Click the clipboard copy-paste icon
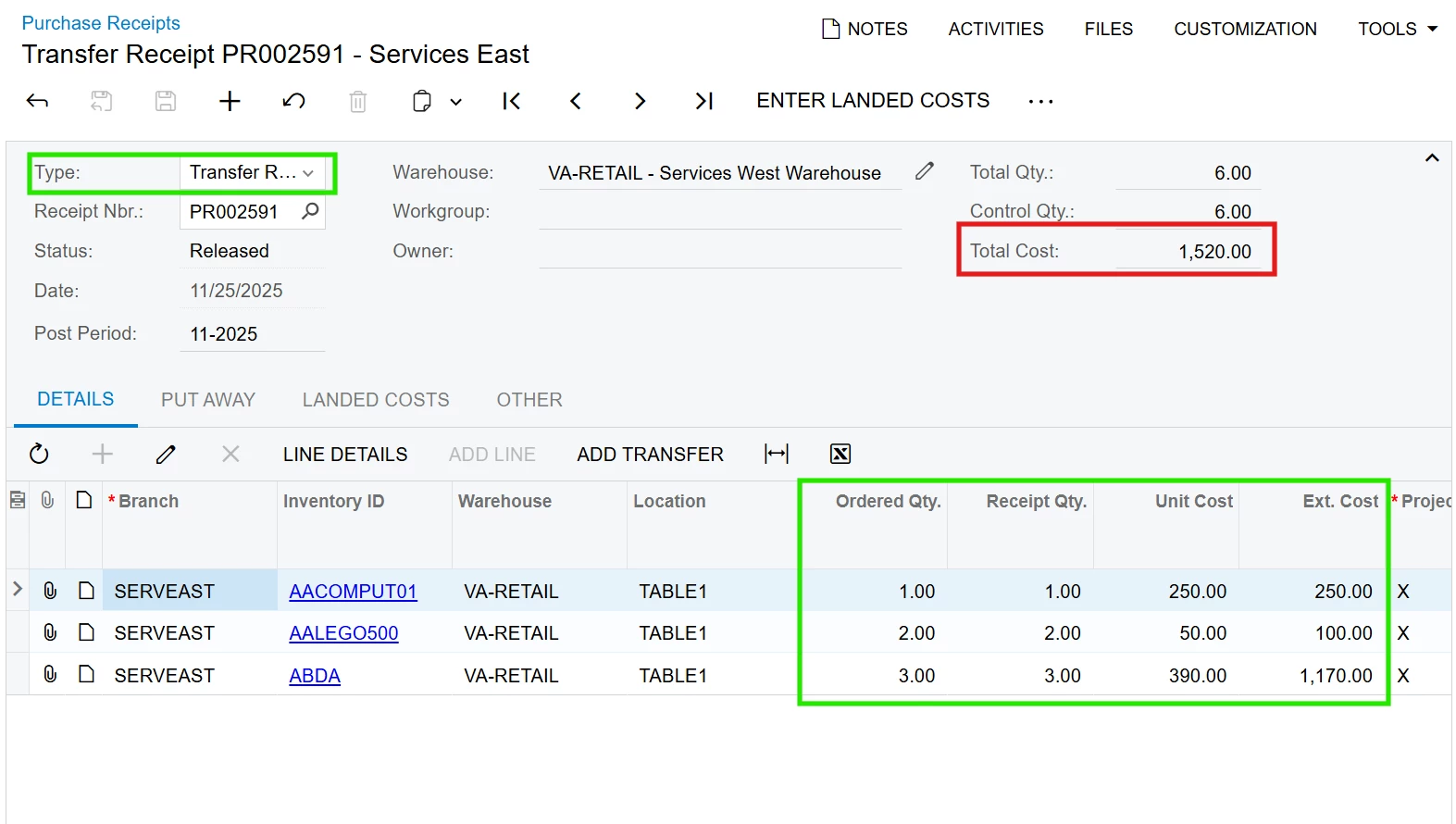1456x824 pixels. 422,101
